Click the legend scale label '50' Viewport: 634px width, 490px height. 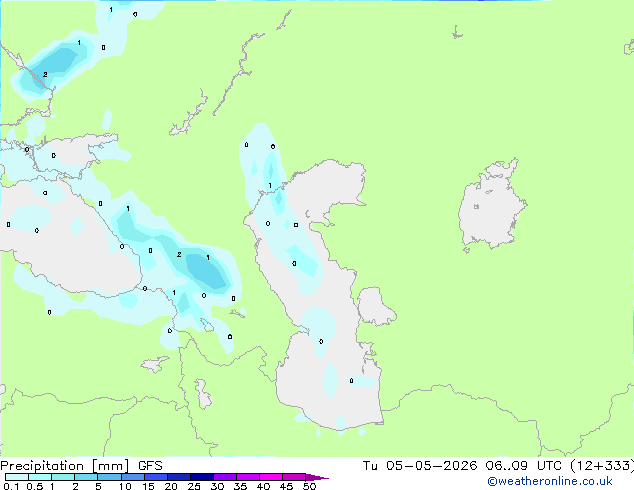[x=309, y=486]
